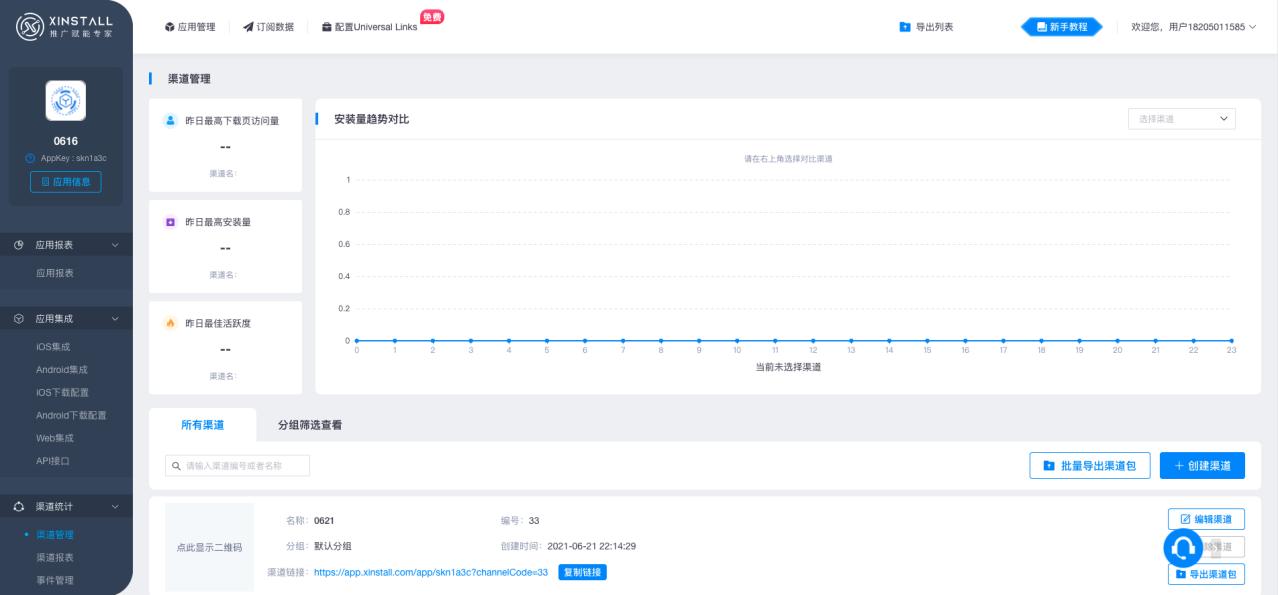The height and width of the screenshot is (595, 1278).
Task: Open 导出列表 link
Action: click(926, 27)
